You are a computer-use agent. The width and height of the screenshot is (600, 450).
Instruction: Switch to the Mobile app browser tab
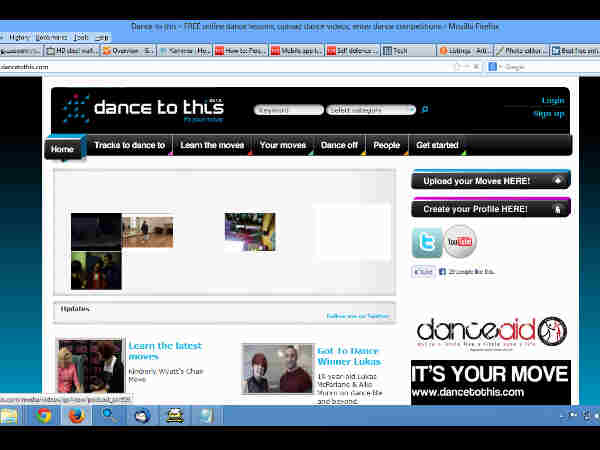297,51
